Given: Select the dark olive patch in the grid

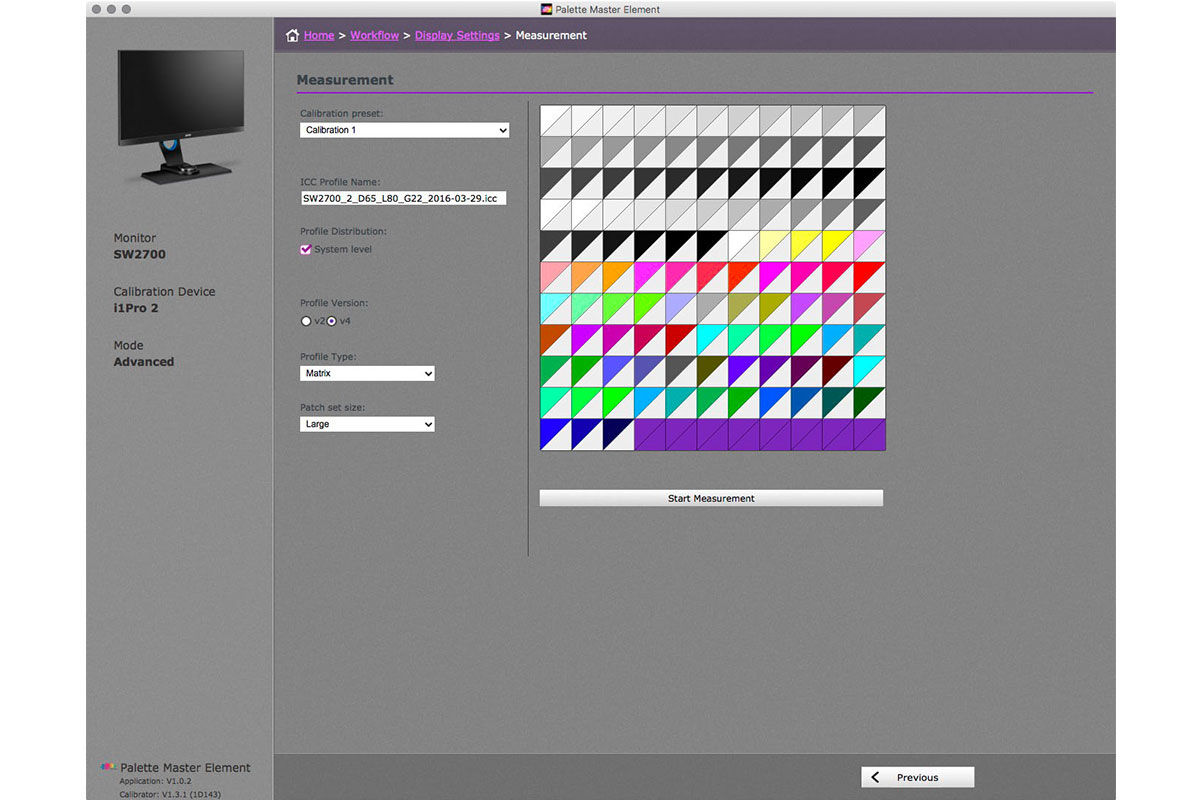Looking at the screenshot, I should (712, 370).
